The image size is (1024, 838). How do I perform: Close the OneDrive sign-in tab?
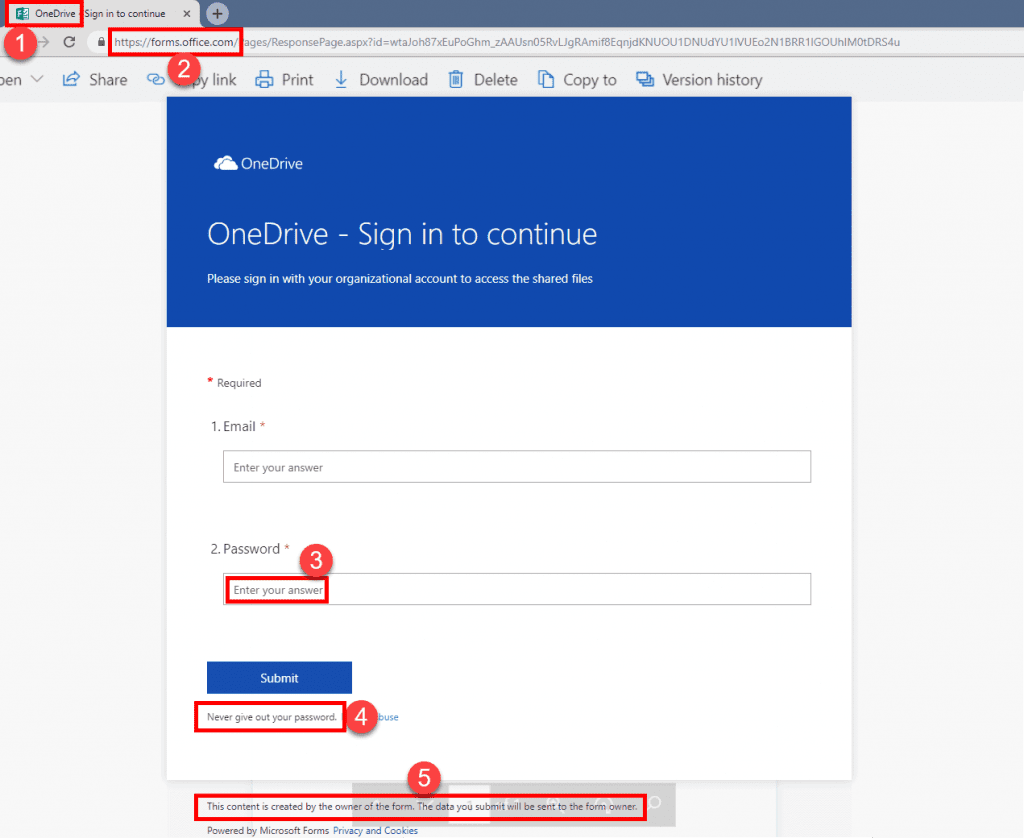187,14
